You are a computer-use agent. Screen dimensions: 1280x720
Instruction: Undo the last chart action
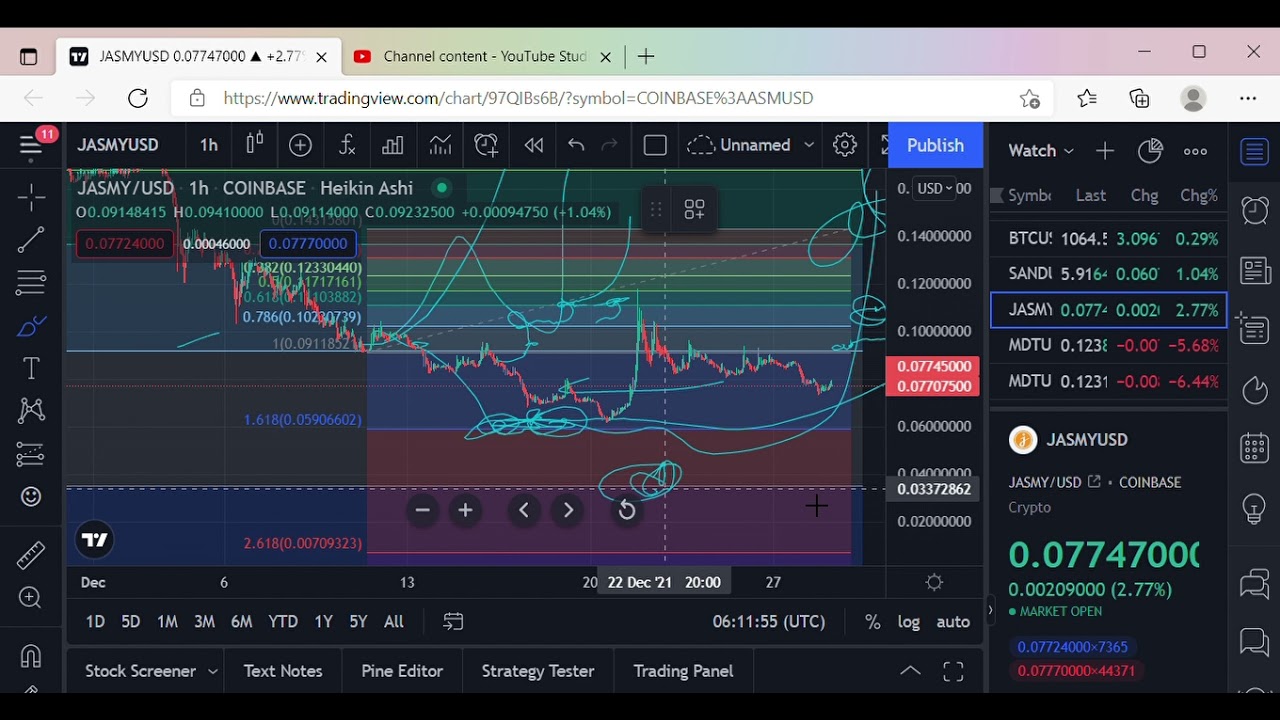coord(576,146)
